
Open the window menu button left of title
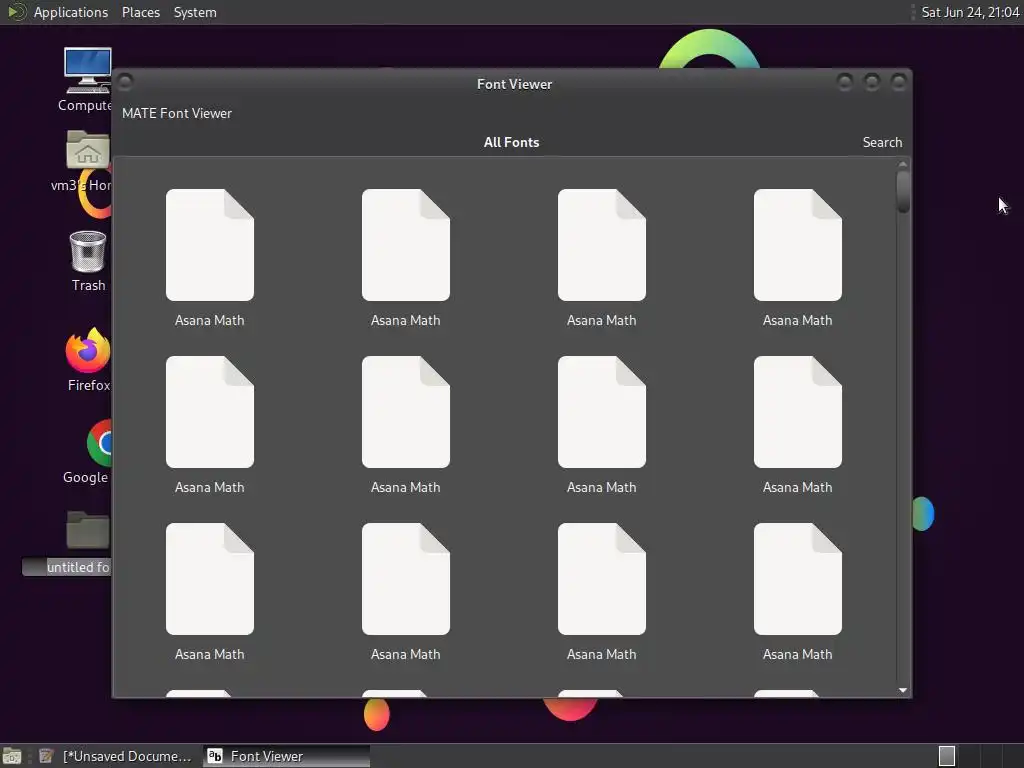coord(125,82)
